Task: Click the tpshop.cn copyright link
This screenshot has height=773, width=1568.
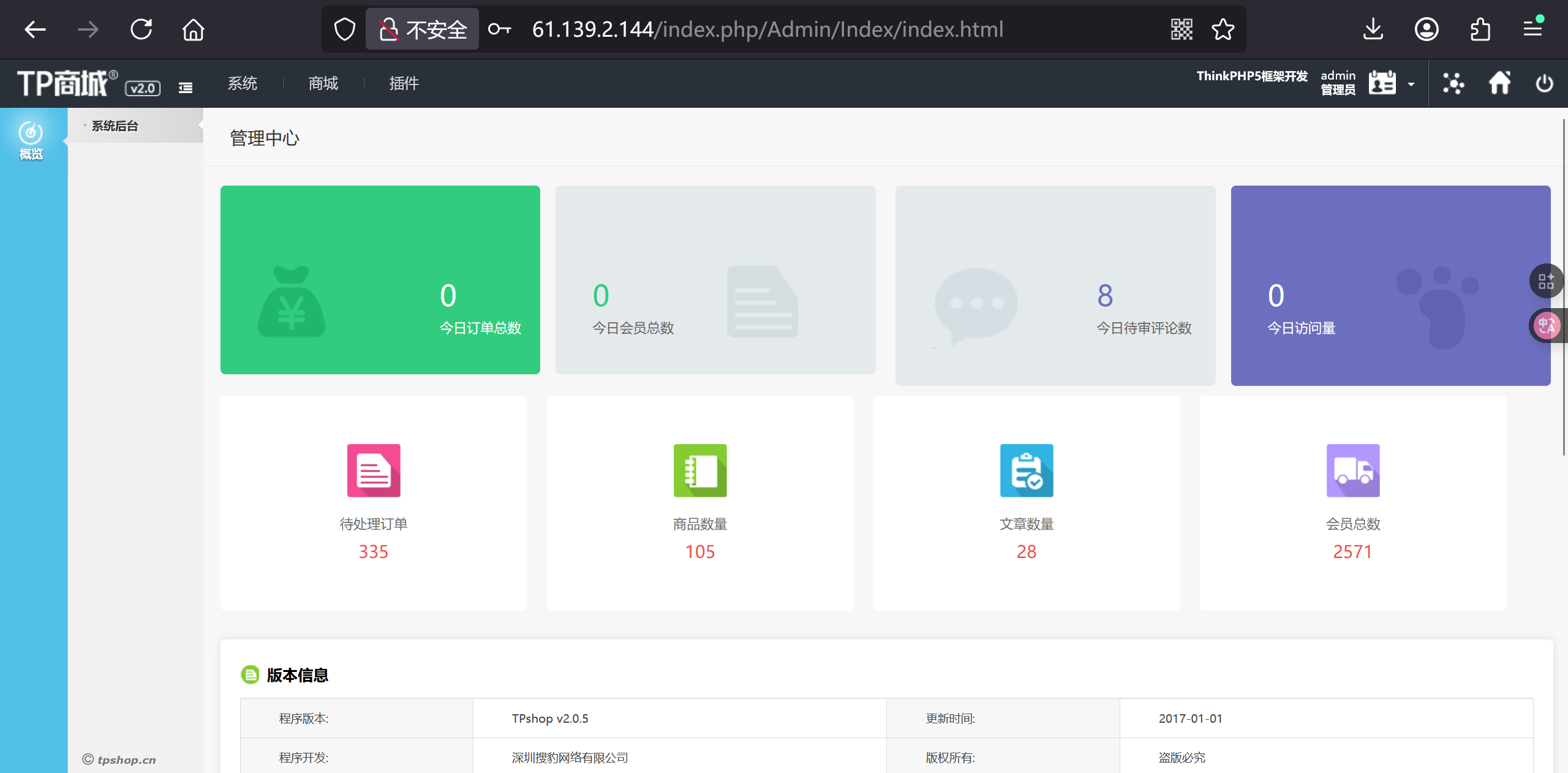Action: coord(126,760)
